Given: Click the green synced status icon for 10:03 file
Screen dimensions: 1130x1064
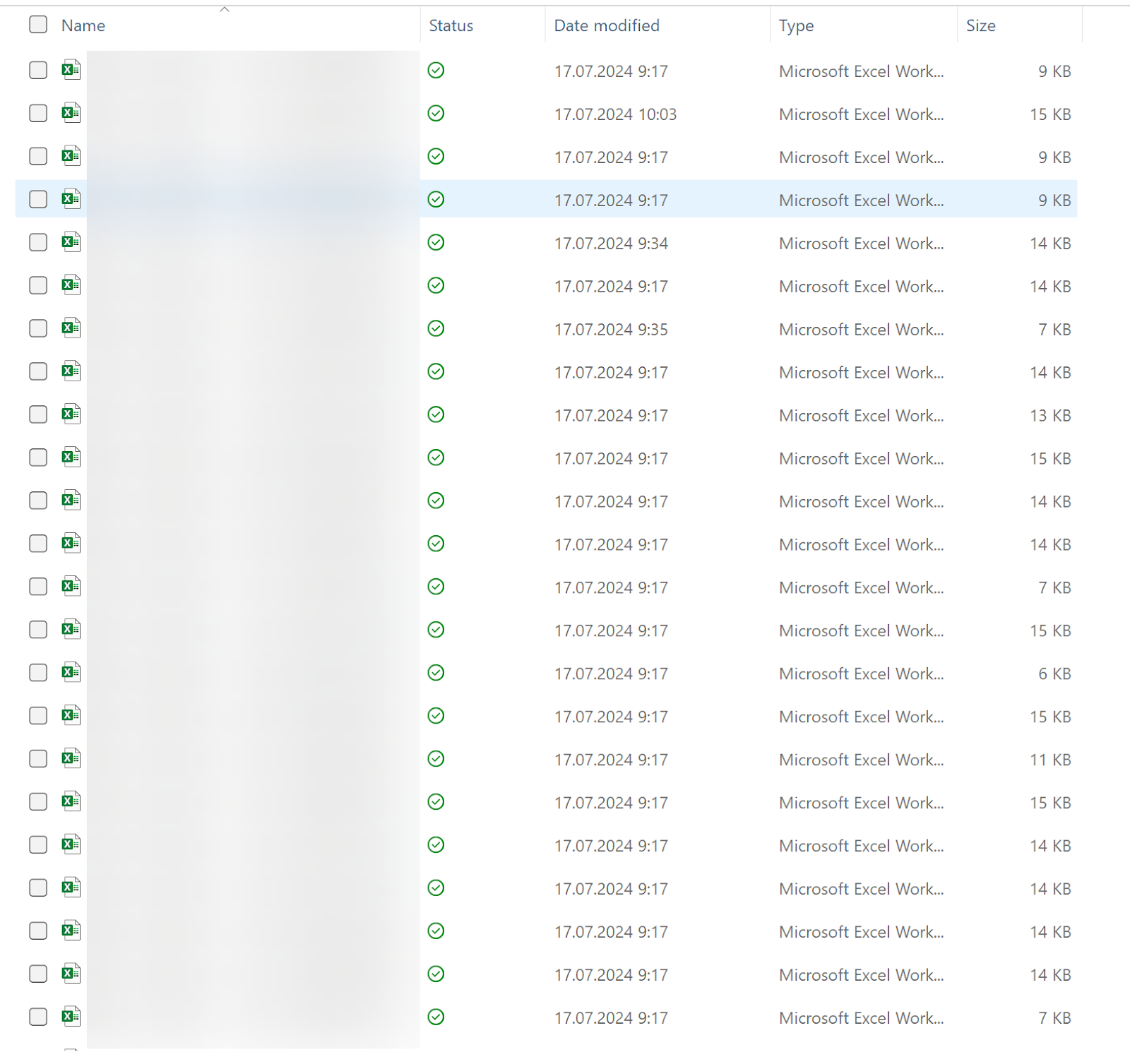Looking at the screenshot, I should [436, 113].
